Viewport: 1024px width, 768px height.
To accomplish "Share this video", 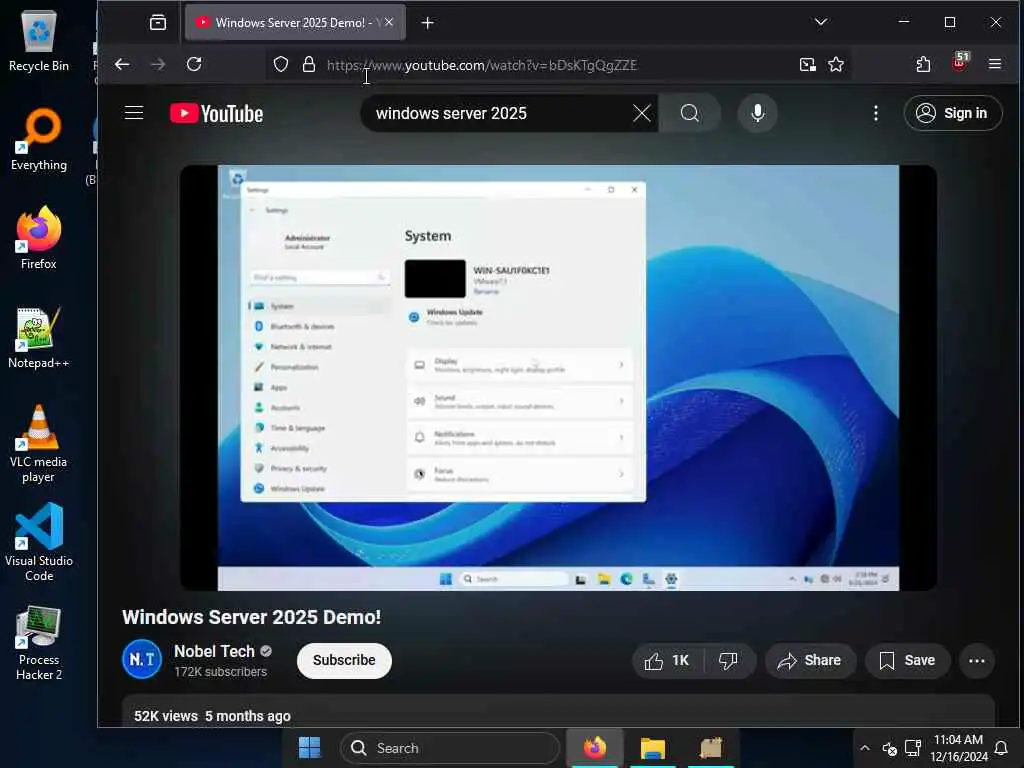I will 810,661.
